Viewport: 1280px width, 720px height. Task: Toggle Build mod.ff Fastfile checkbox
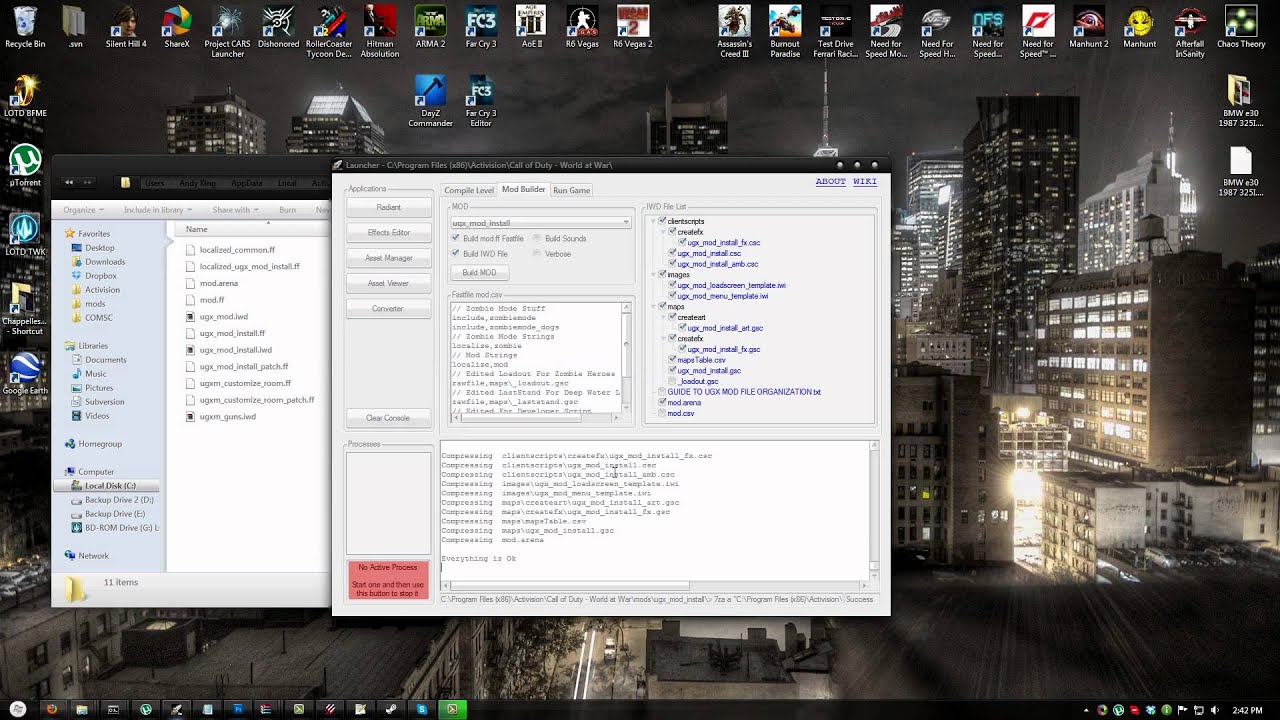[456, 239]
